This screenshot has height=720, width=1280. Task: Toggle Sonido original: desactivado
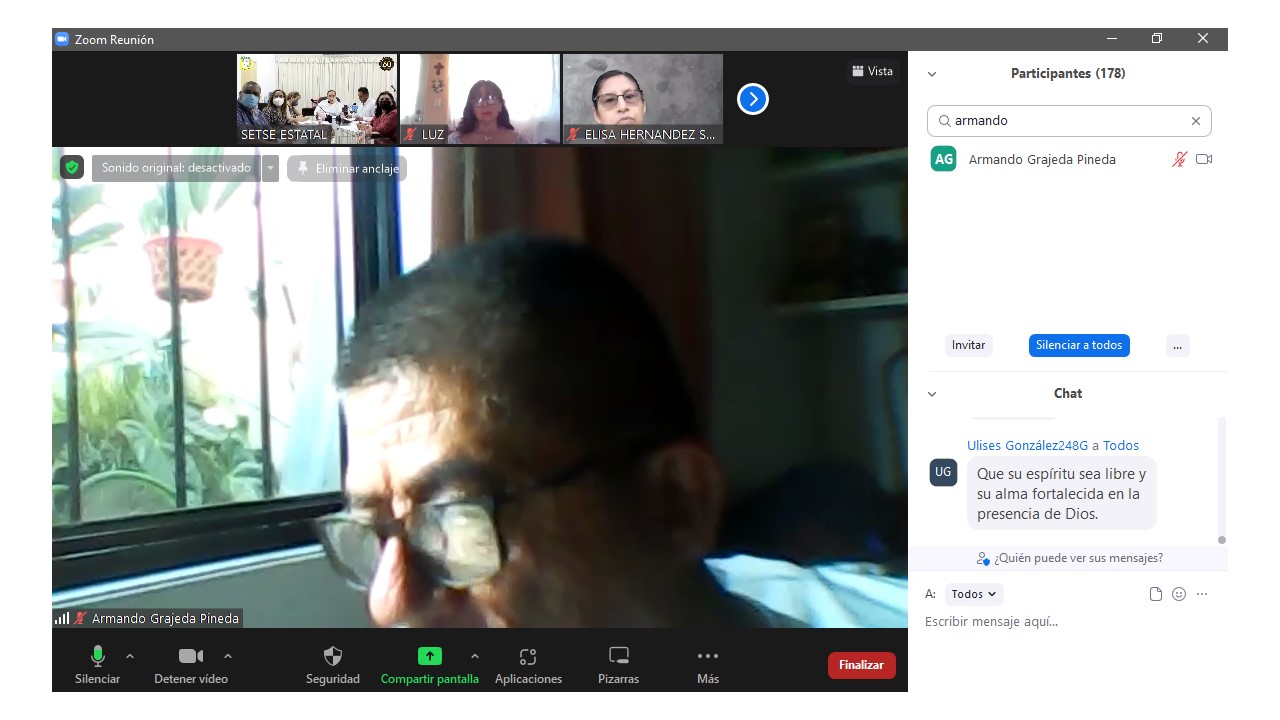[176, 168]
